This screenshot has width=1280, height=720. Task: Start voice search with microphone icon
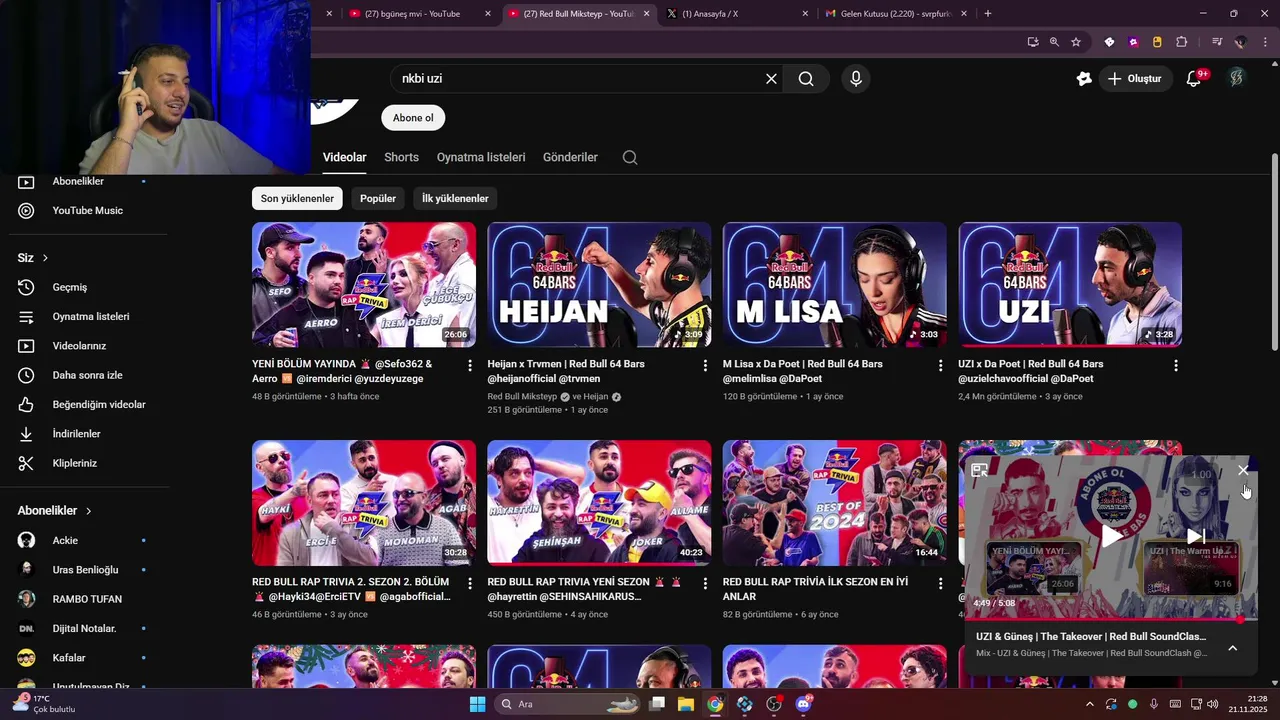point(855,79)
